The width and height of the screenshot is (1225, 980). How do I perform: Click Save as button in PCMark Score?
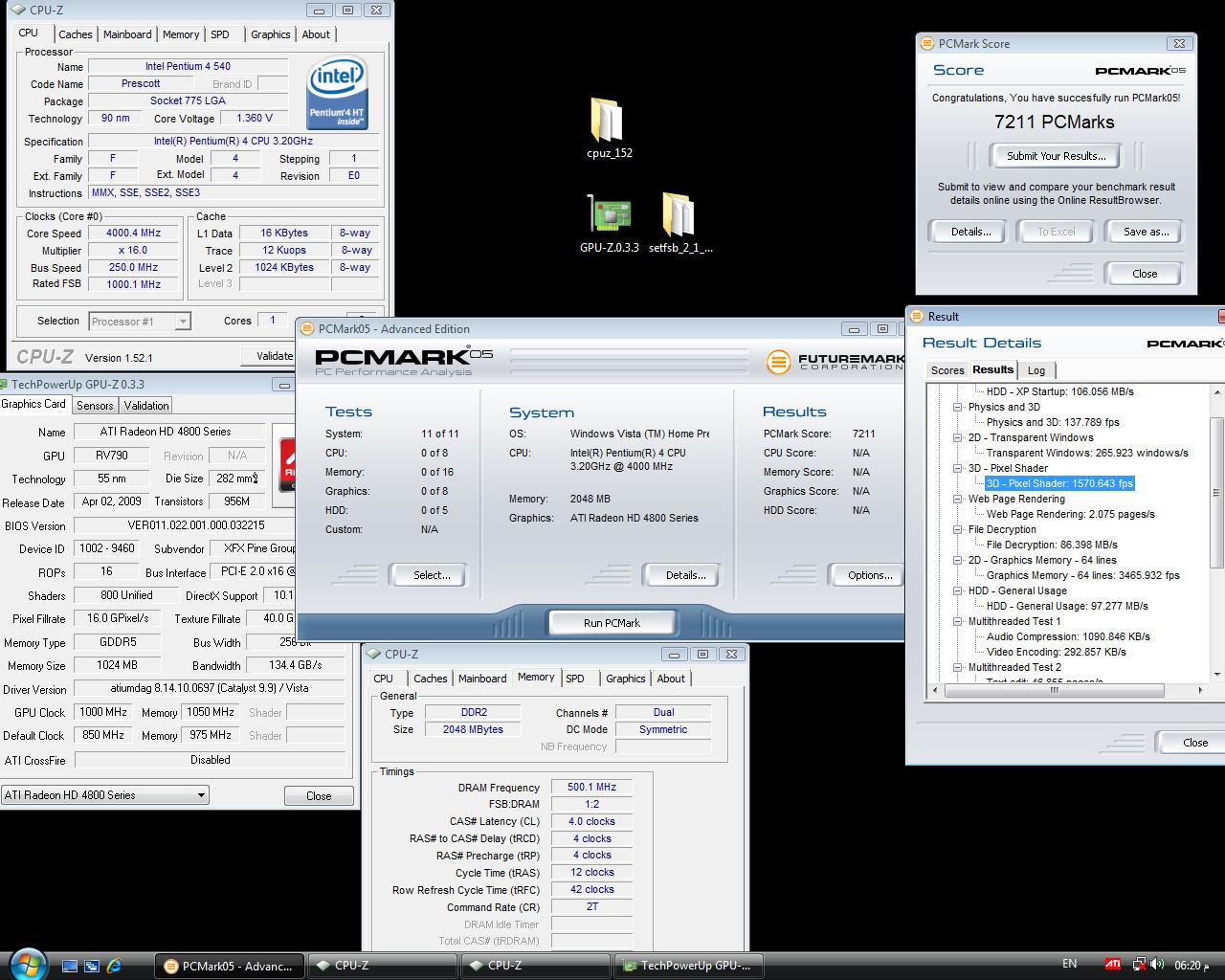1146,232
